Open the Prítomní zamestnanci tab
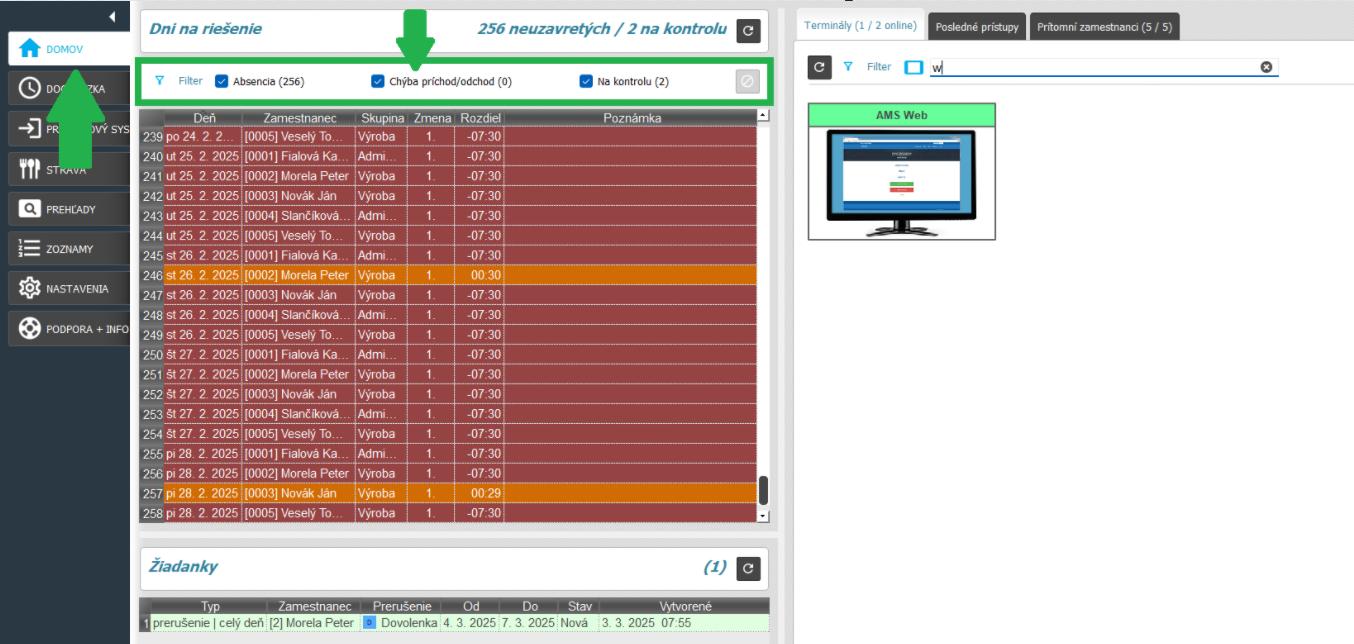 click(1104, 28)
